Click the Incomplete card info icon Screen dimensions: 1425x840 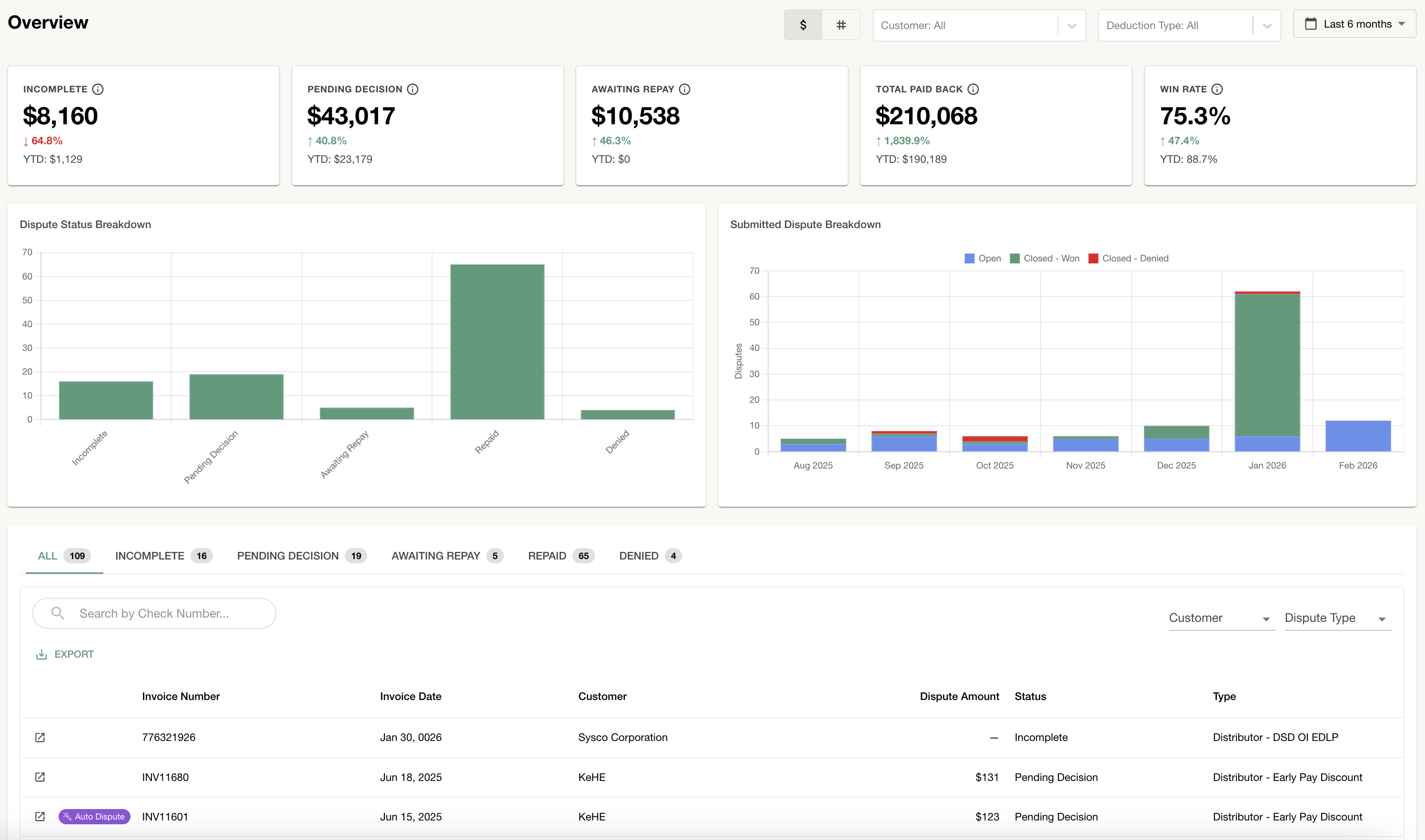[98, 90]
